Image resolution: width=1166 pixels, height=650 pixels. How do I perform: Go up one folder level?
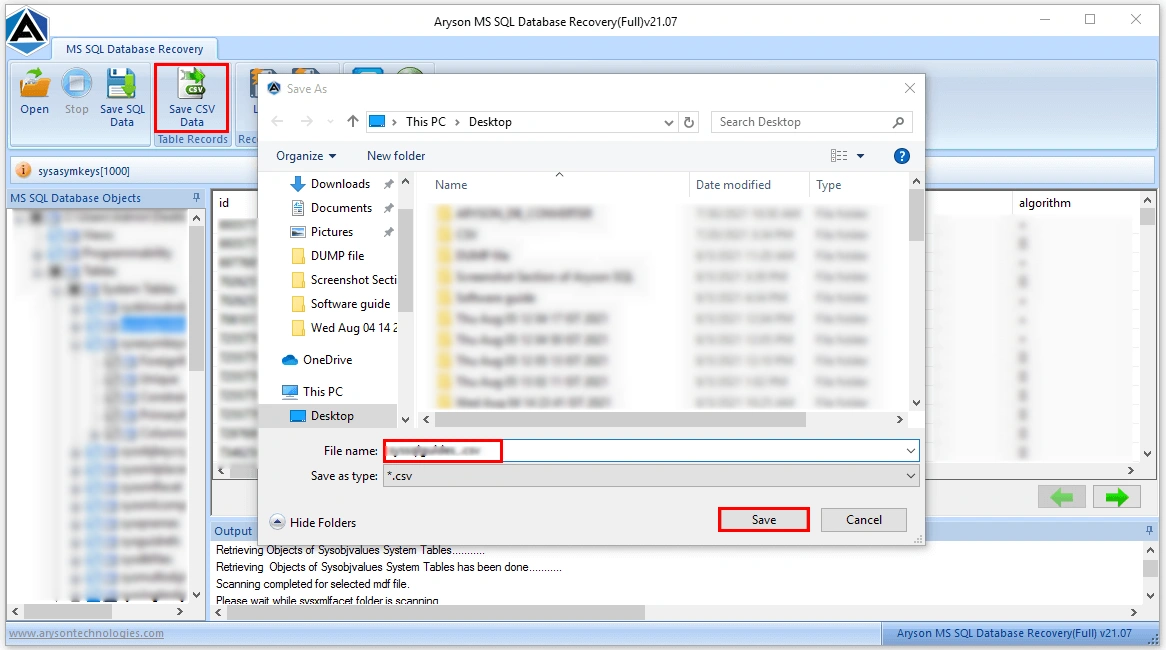point(352,121)
